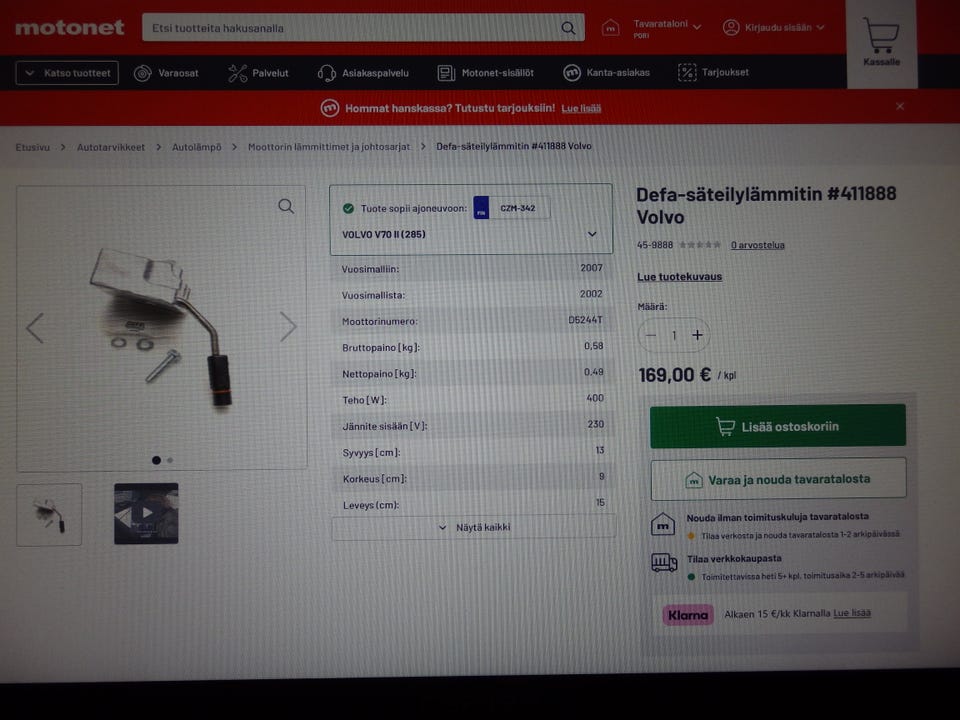The image size is (960, 720).
Task: Open Motonet-sisällöt menu item
Action: pos(497,73)
